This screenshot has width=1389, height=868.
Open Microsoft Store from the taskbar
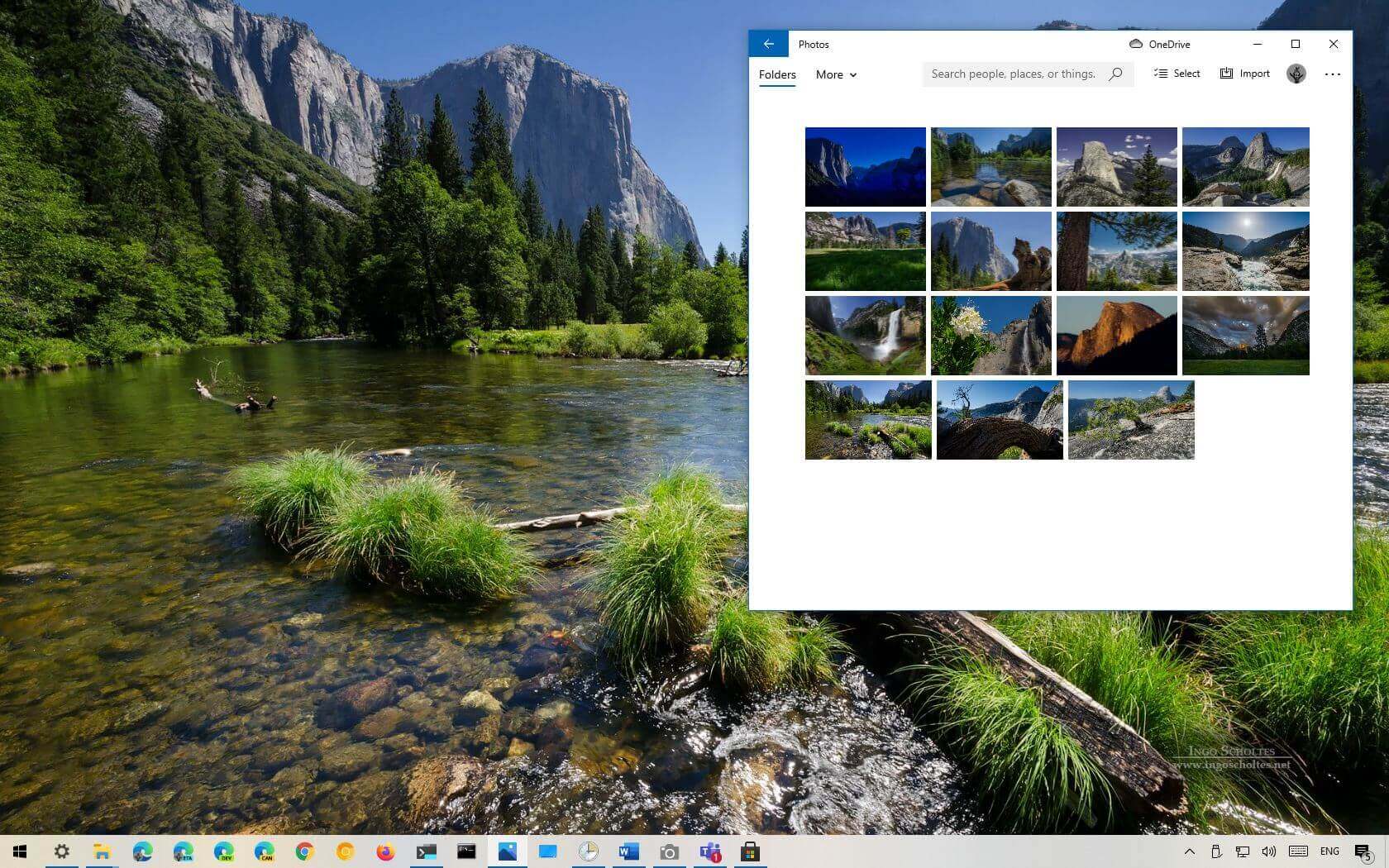tap(750, 851)
